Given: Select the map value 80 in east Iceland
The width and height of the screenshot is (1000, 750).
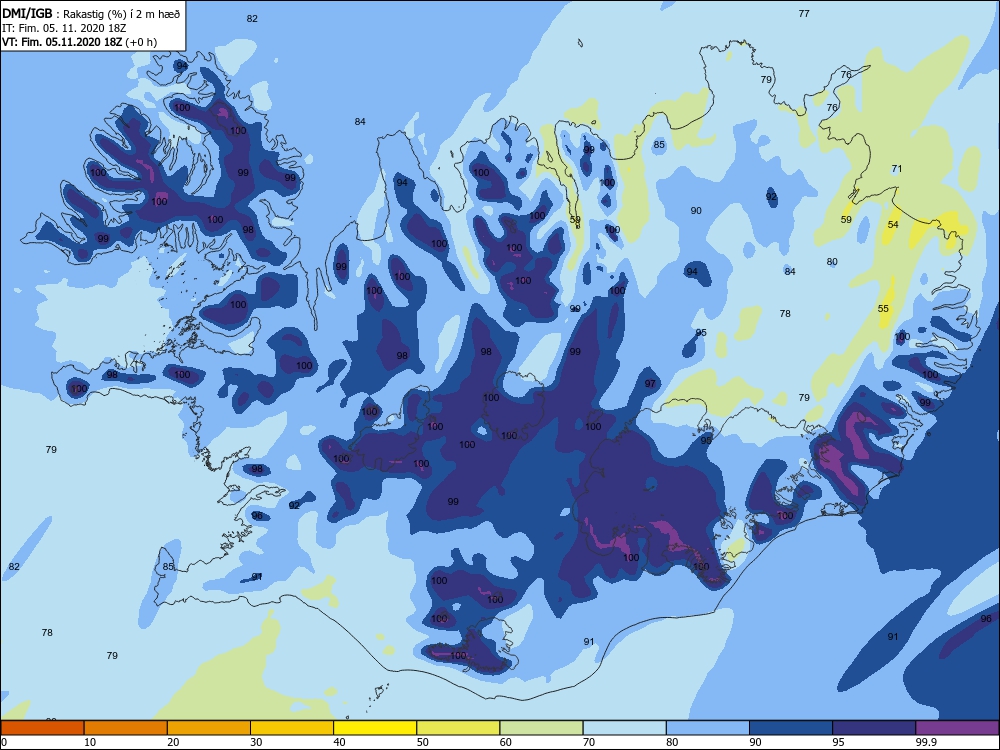Looking at the screenshot, I should (x=832, y=261).
